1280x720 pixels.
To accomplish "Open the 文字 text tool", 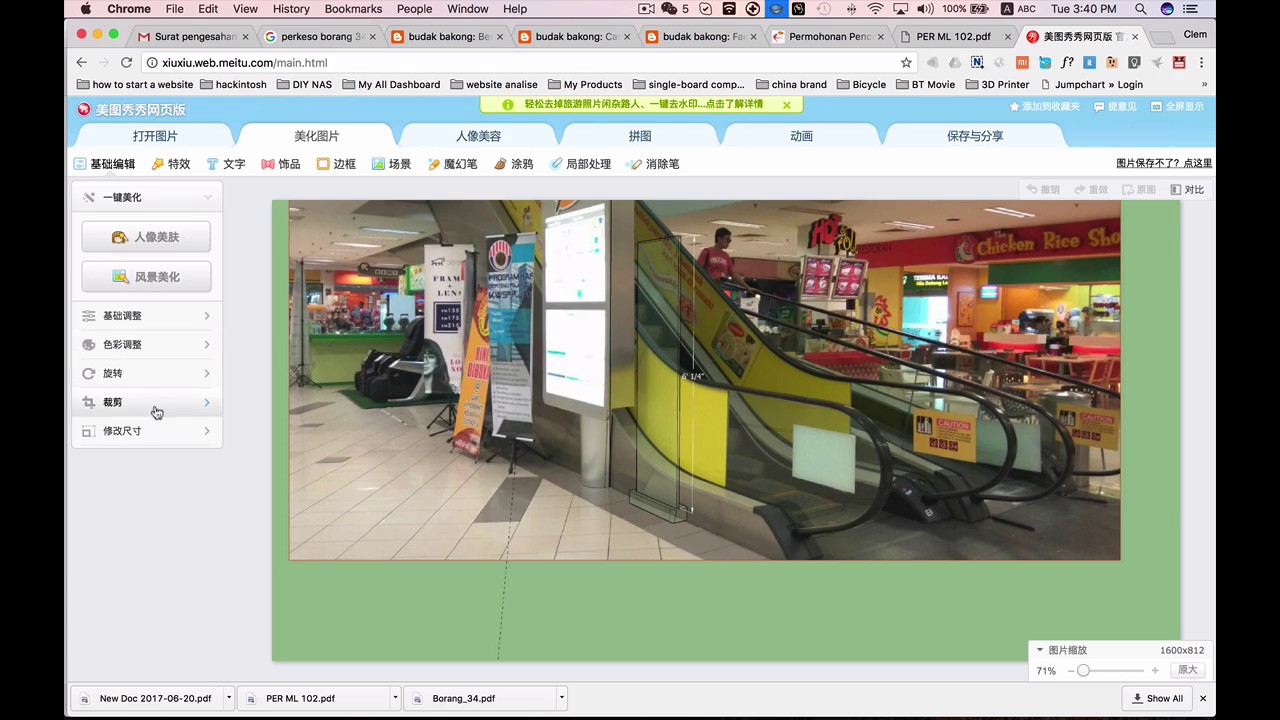I will pyautogui.click(x=225, y=164).
